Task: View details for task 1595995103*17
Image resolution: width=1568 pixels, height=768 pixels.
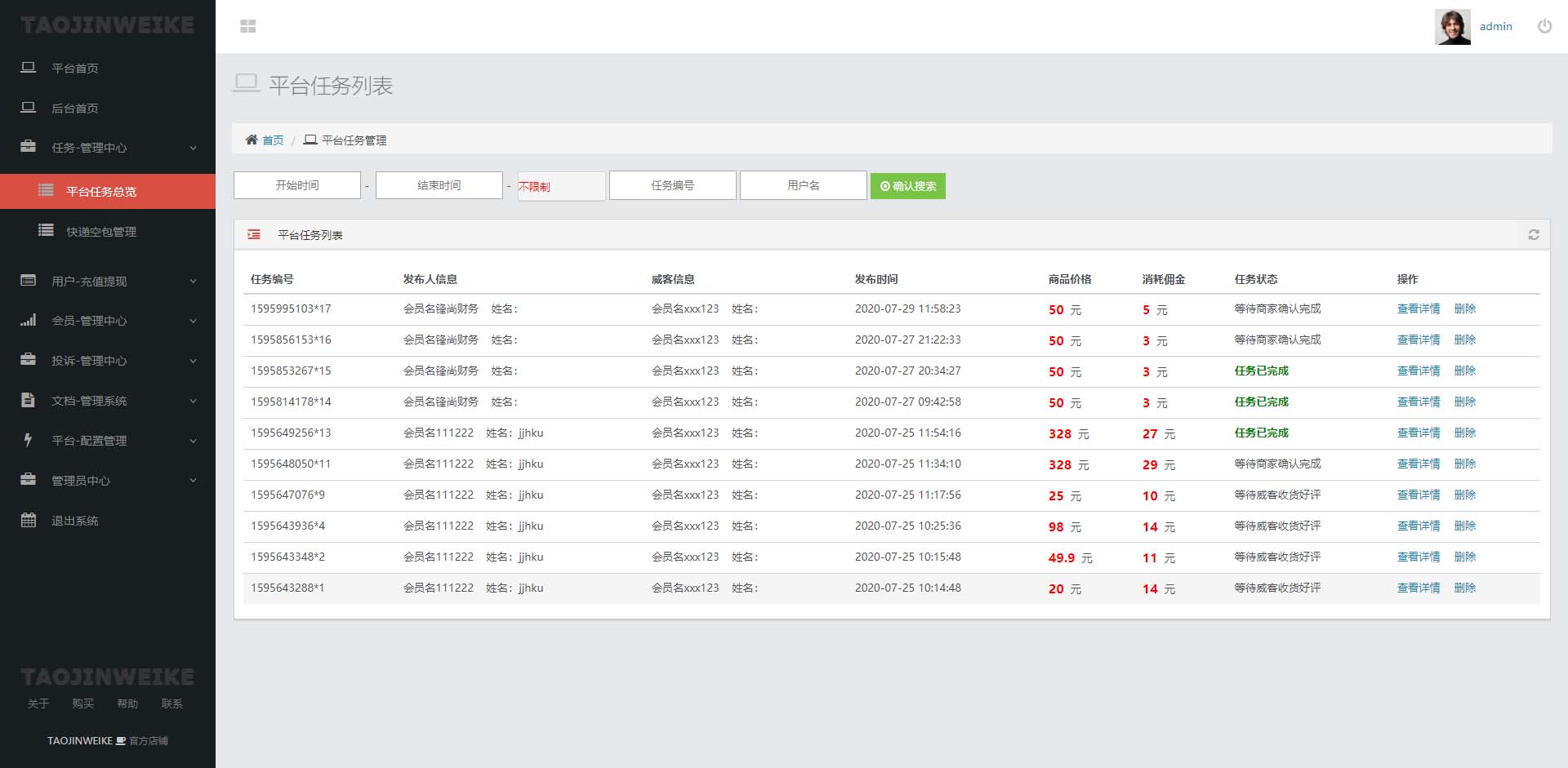Action: (1419, 309)
